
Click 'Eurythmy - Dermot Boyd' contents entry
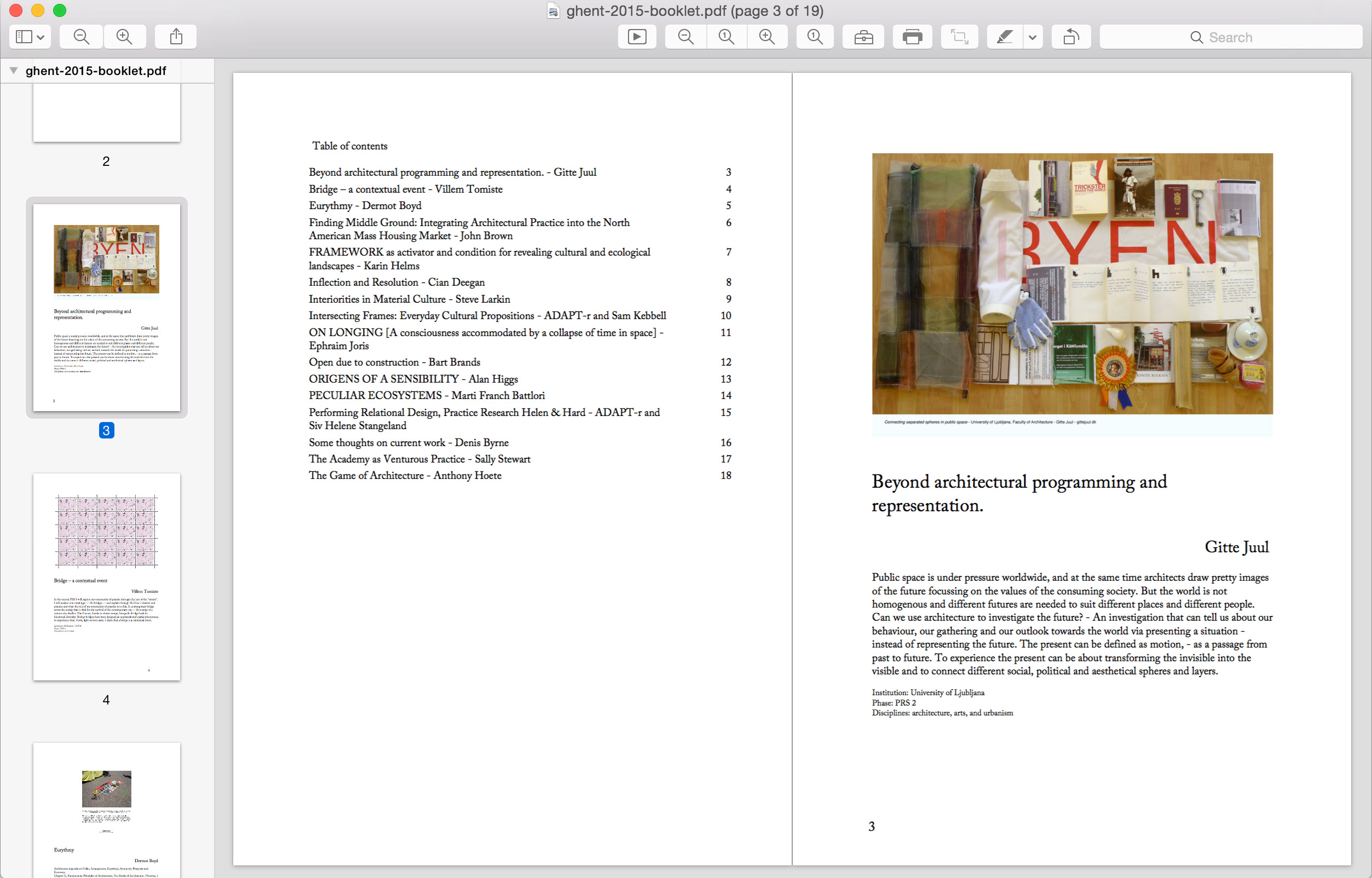point(365,206)
